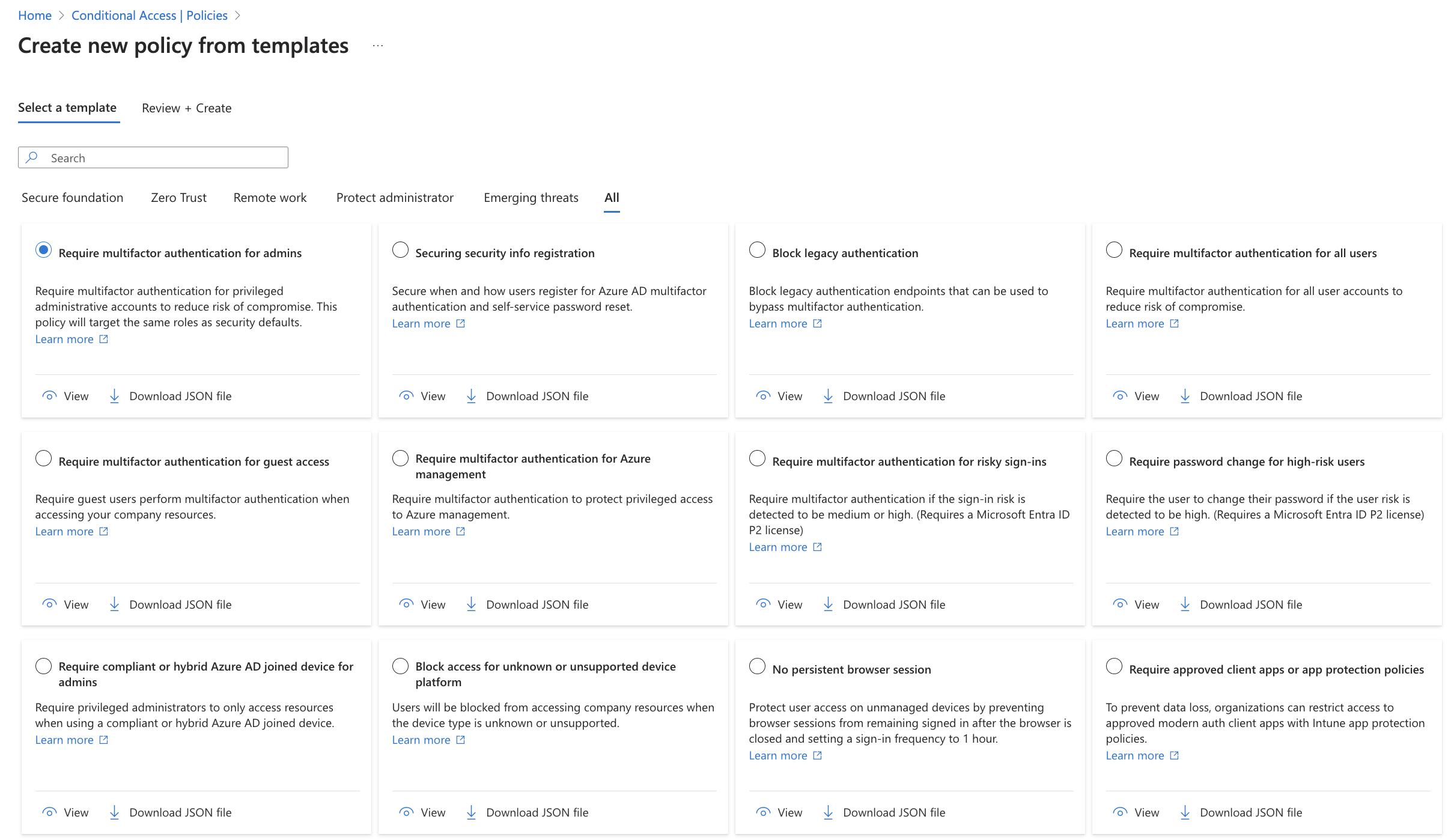Select Block legacy authentication radio button

pyautogui.click(x=757, y=250)
